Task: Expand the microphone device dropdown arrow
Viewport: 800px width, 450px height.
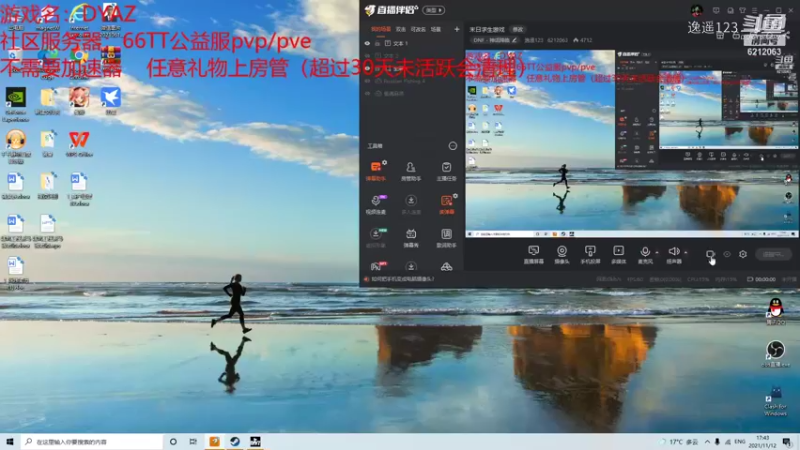Action: pyautogui.click(x=657, y=252)
